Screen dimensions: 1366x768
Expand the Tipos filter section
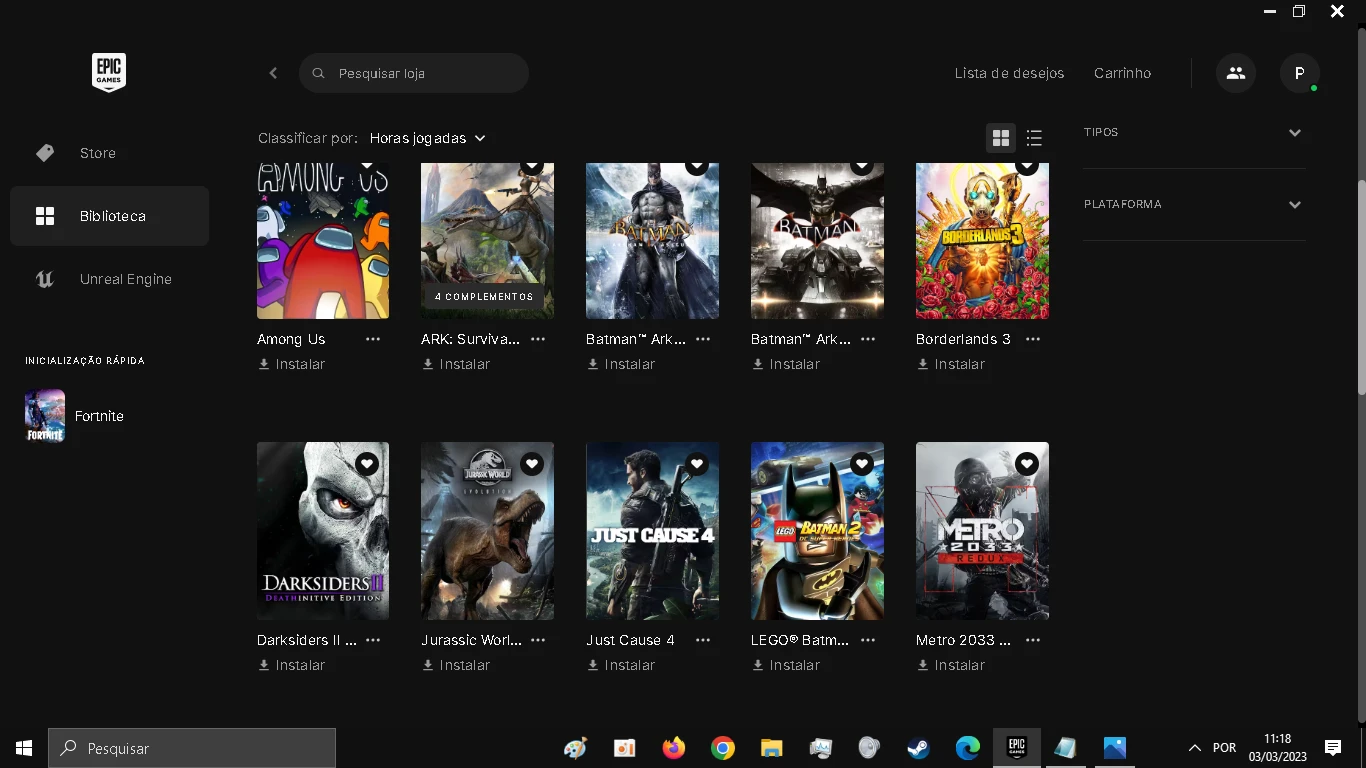pos(1194,133)
